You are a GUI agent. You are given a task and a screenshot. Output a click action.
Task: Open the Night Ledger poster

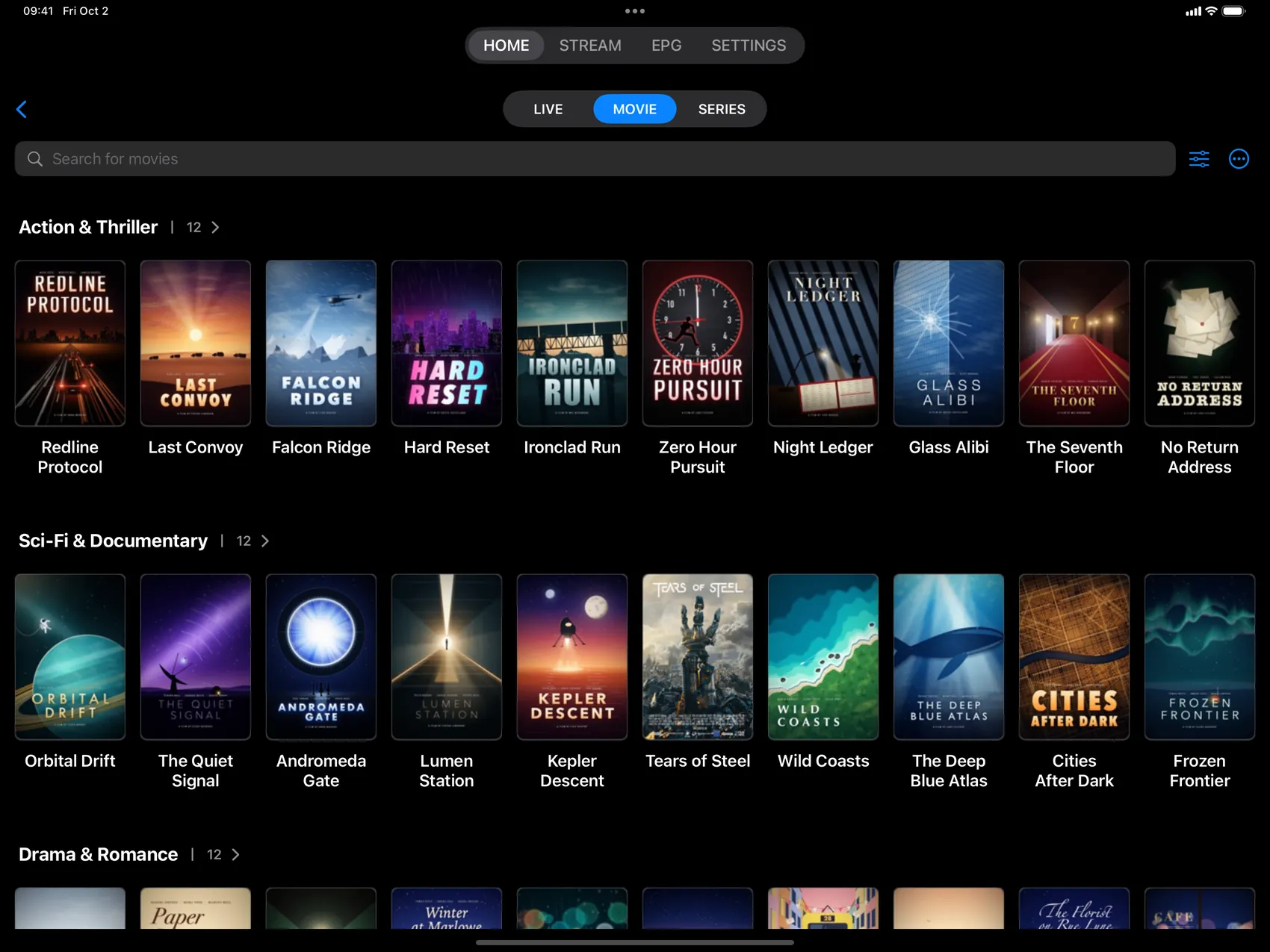point(823,343)
